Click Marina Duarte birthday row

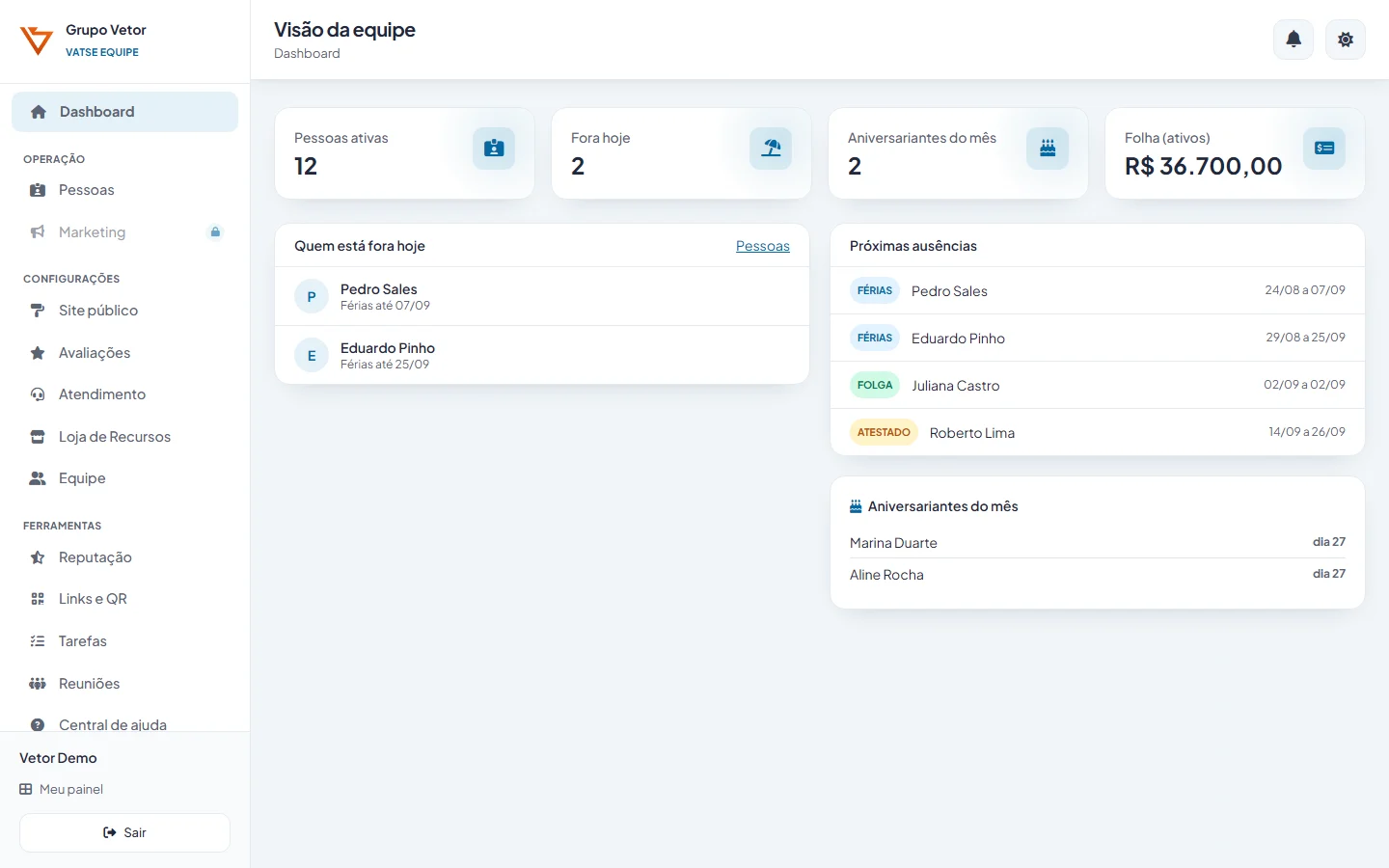tap(1098, 542)
